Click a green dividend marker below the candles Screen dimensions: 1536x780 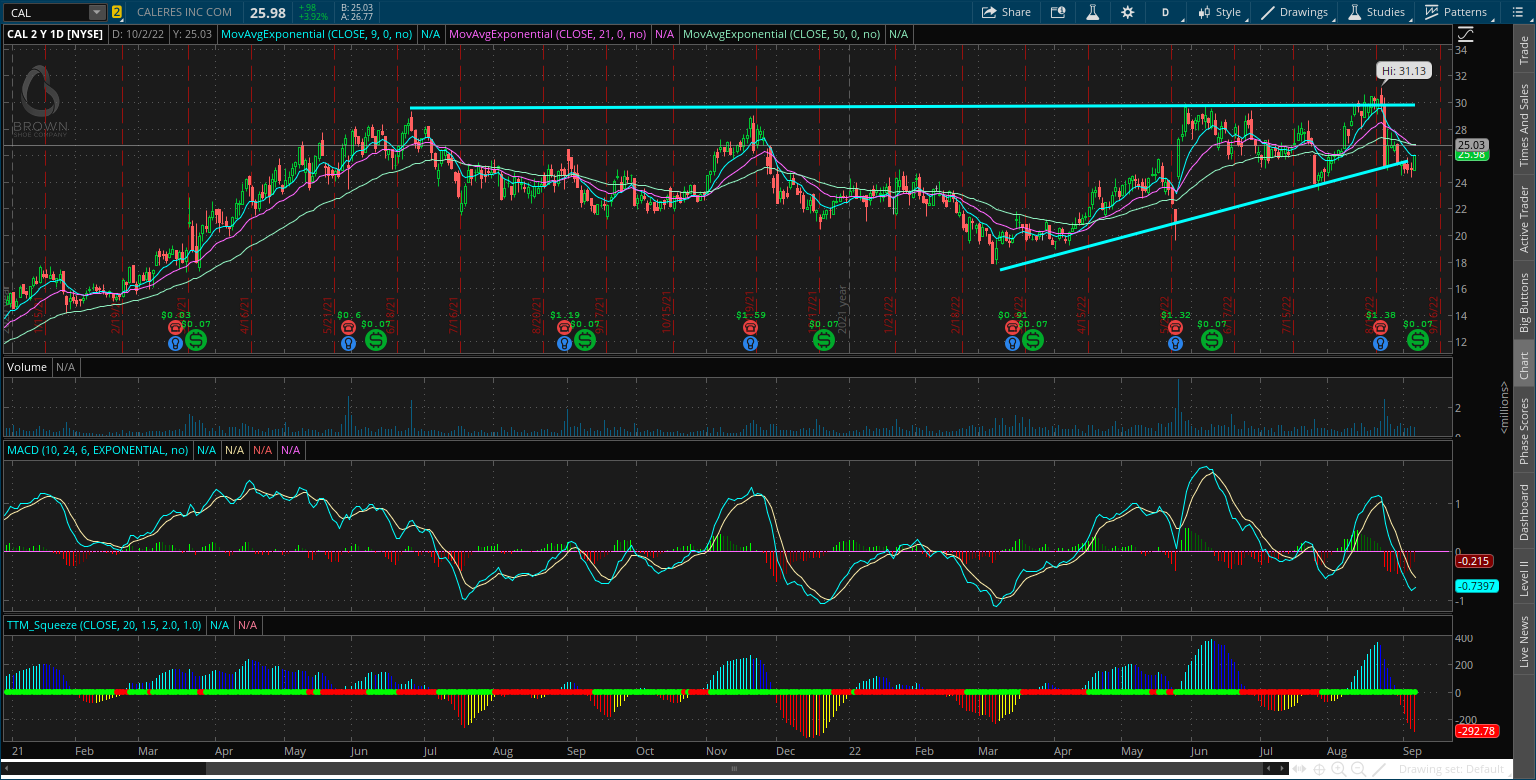pos(195,340)
